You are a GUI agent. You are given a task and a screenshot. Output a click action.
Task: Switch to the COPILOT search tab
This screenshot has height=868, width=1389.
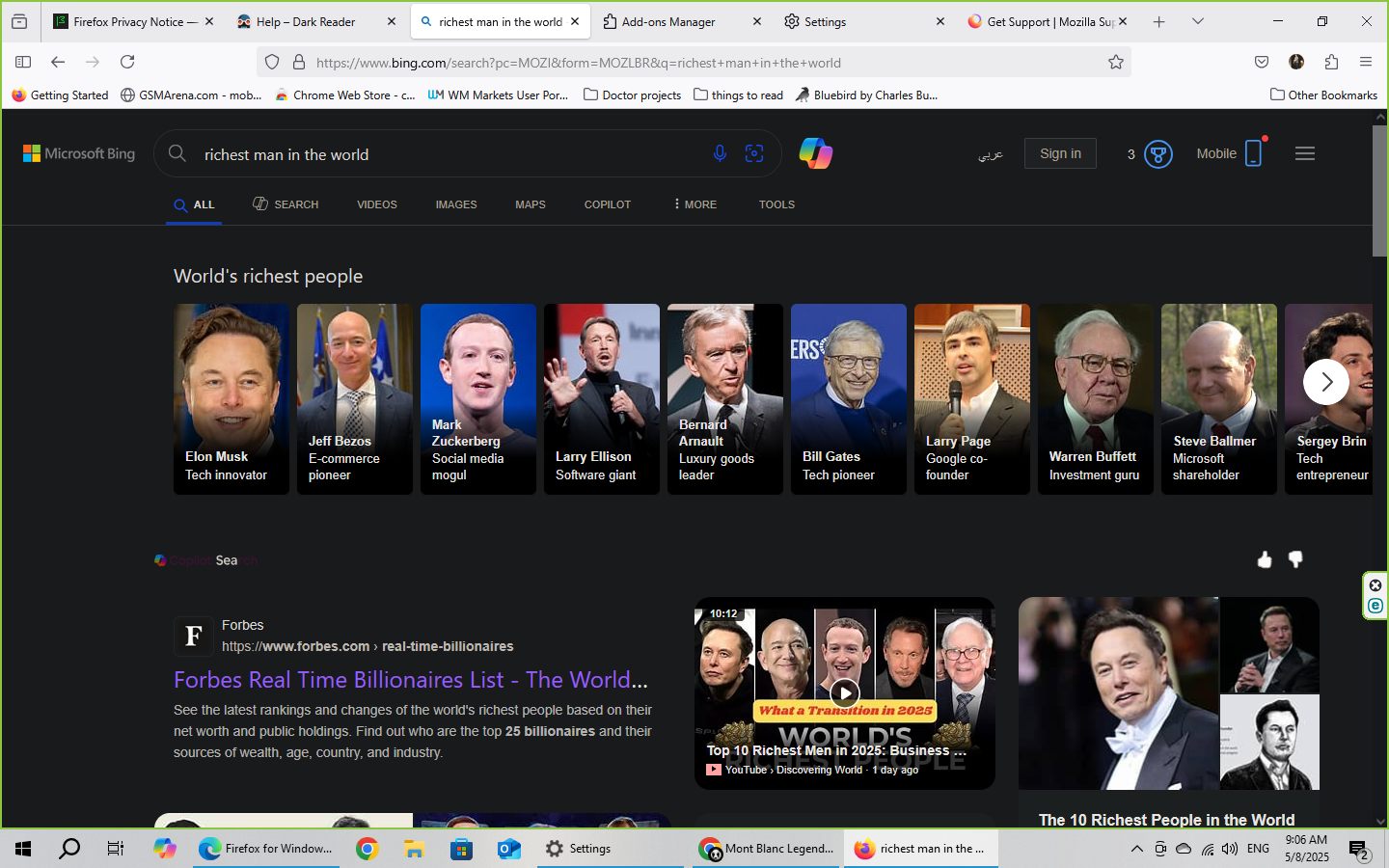tap(608, 204)
